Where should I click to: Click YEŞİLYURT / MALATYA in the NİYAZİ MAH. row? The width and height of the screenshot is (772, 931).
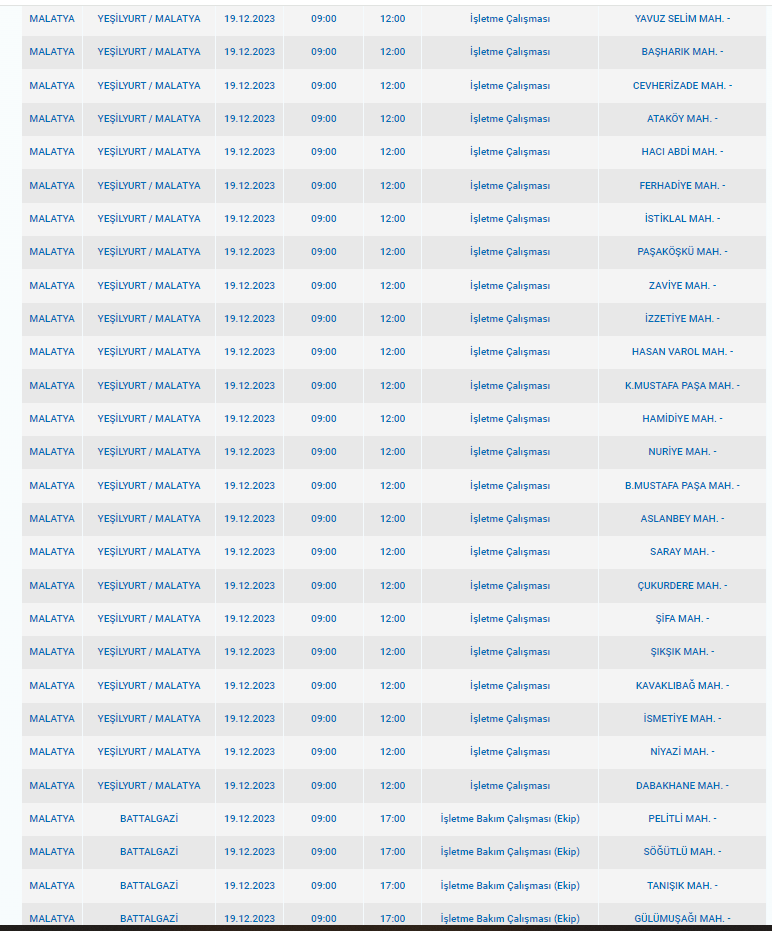(149, 752)
